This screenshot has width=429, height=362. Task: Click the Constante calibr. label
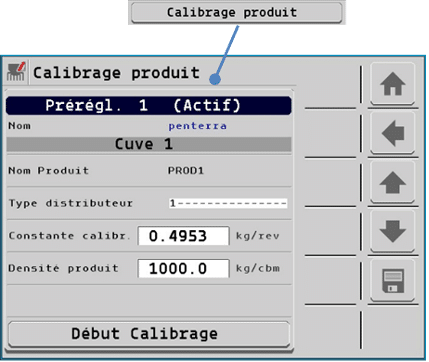69,236
